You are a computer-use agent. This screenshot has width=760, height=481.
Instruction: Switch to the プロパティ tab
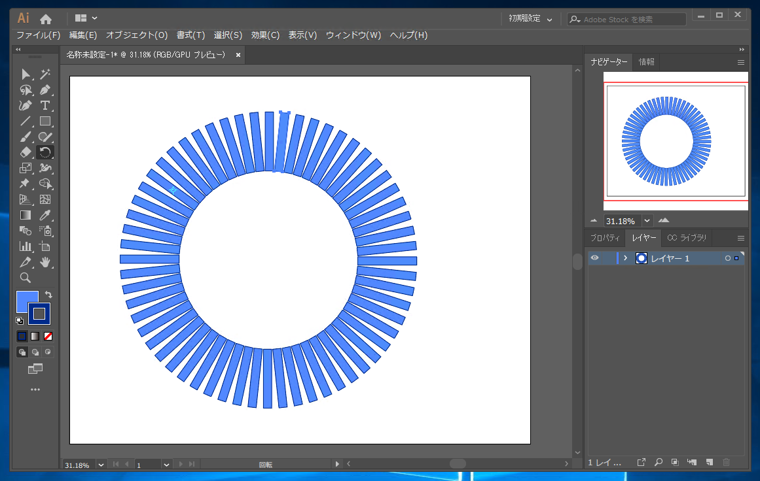pos(604,238)
